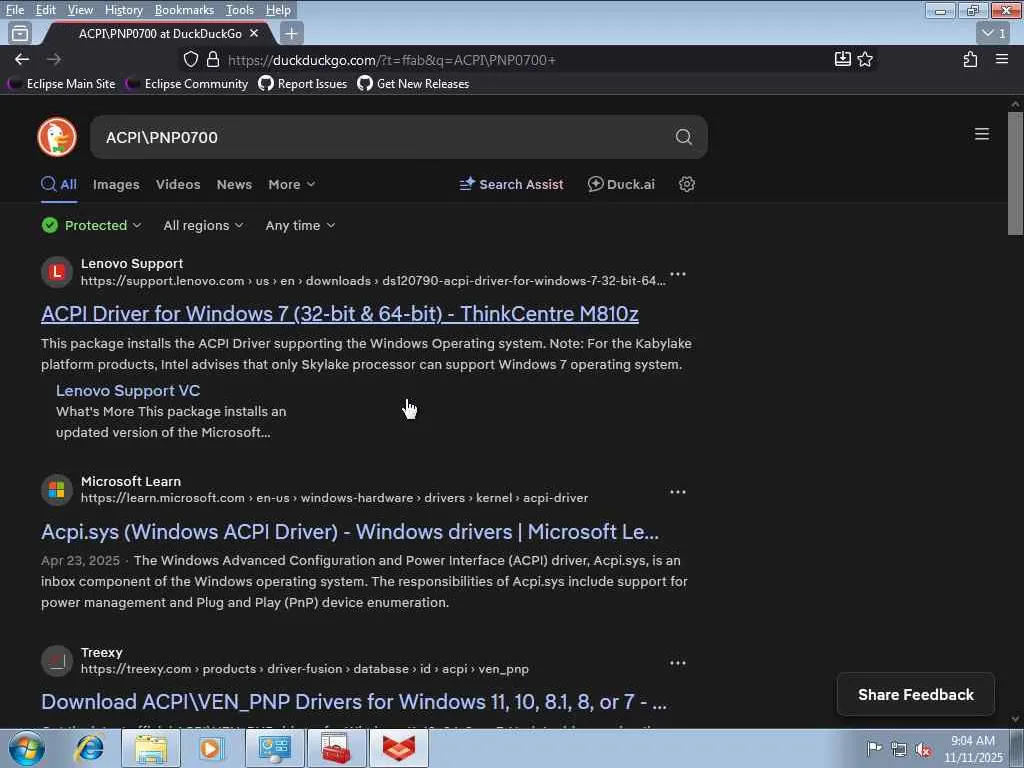The height and width of the screenshot is (768, 1024).
Task: Click the Lenovo Support favicon
Action: [x=57, y=272]
